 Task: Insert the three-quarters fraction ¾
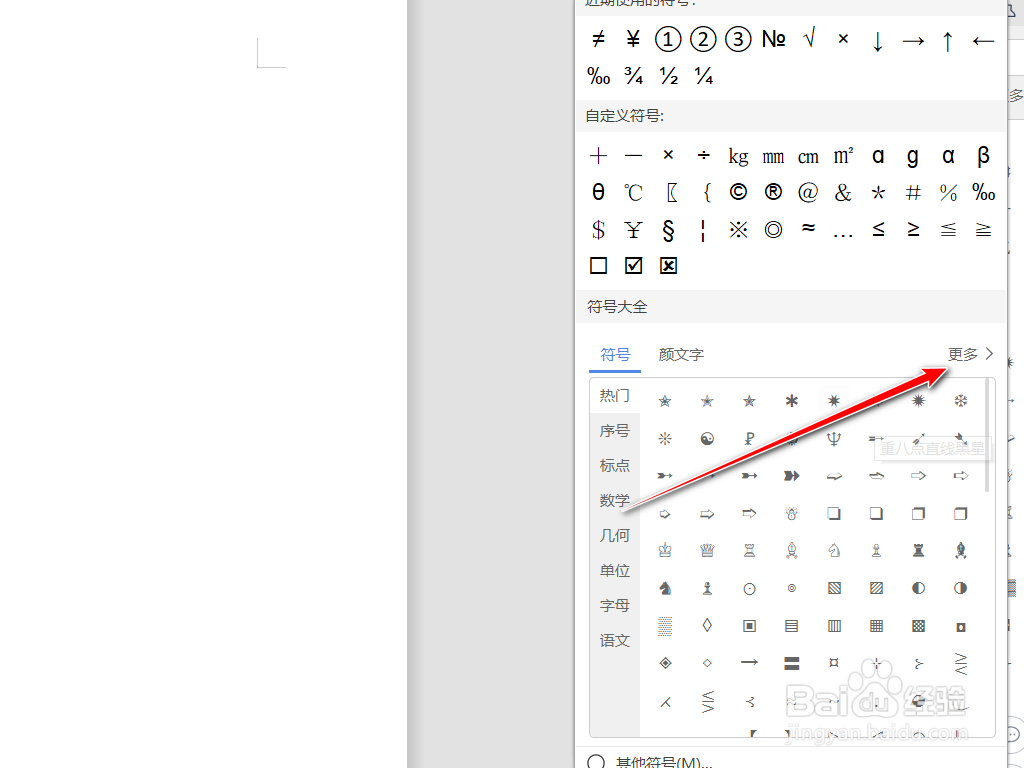(x=633, y=76)
